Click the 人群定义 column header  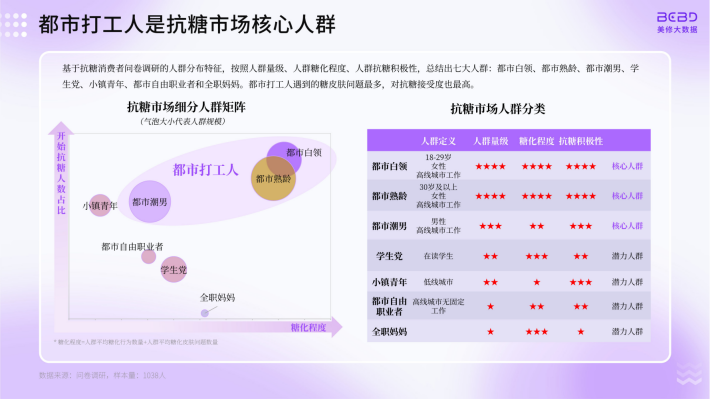(438, 141)
